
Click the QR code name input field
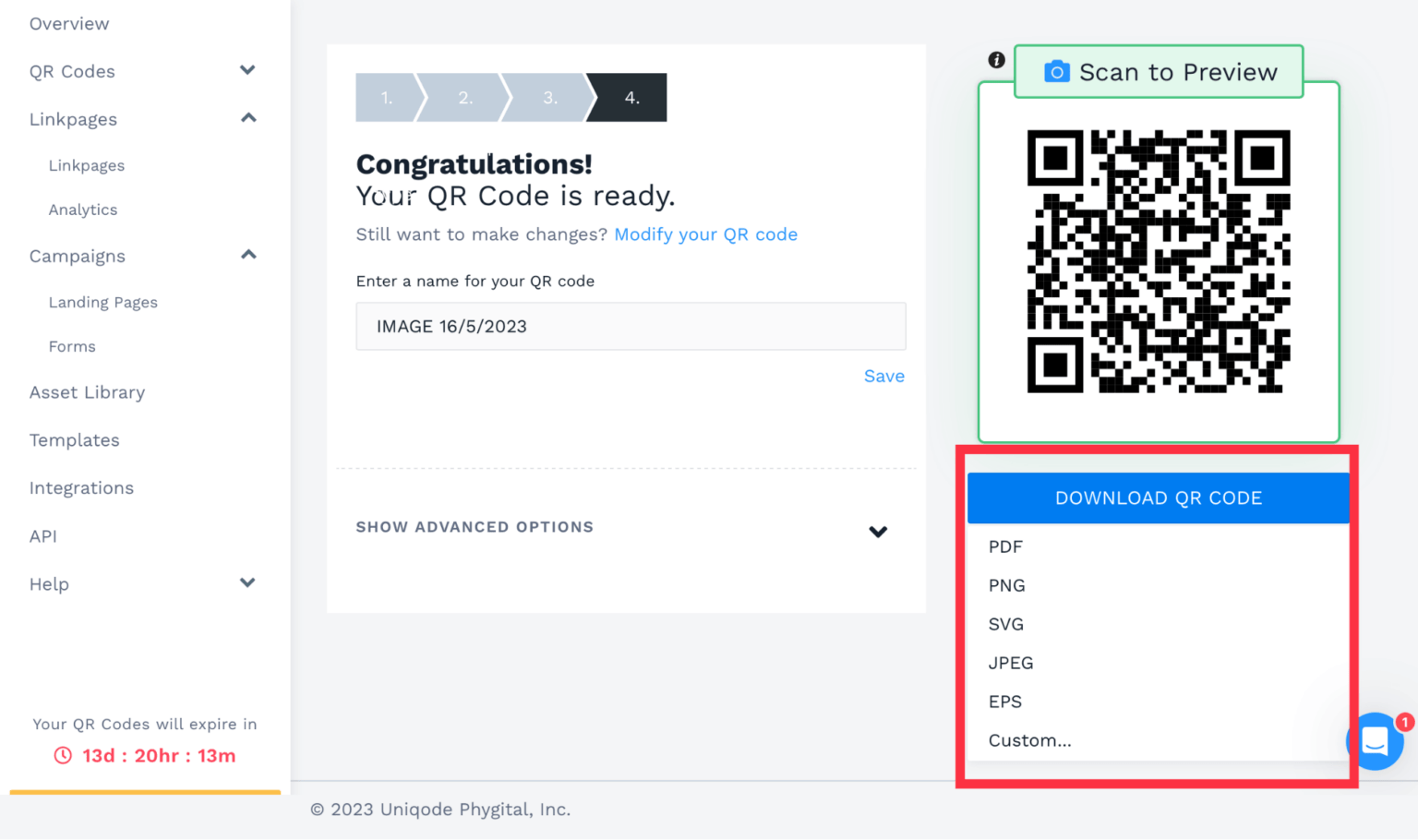(x=631, y=326)
